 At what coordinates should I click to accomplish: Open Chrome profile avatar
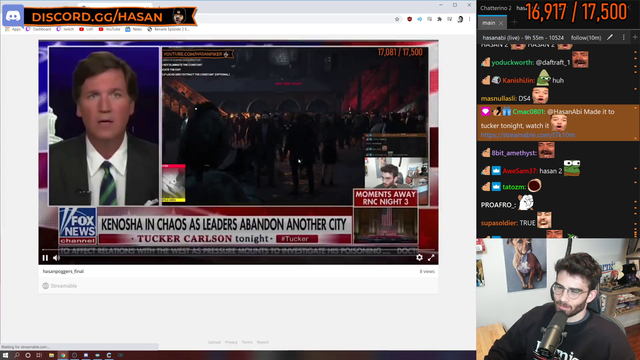pyautogui.click(x=460, y=19)
